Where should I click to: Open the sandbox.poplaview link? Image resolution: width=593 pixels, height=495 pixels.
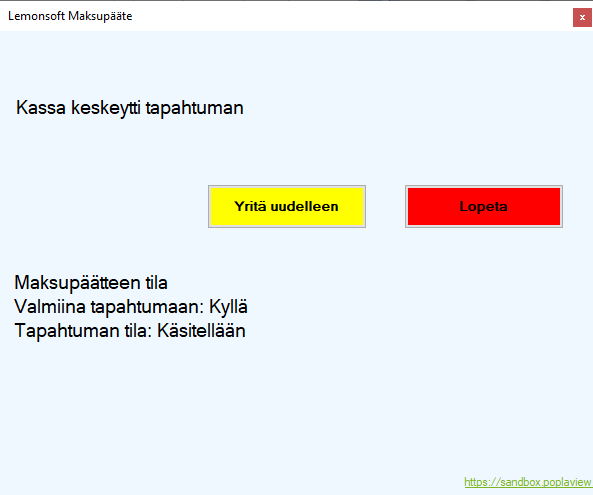point(528,482)
